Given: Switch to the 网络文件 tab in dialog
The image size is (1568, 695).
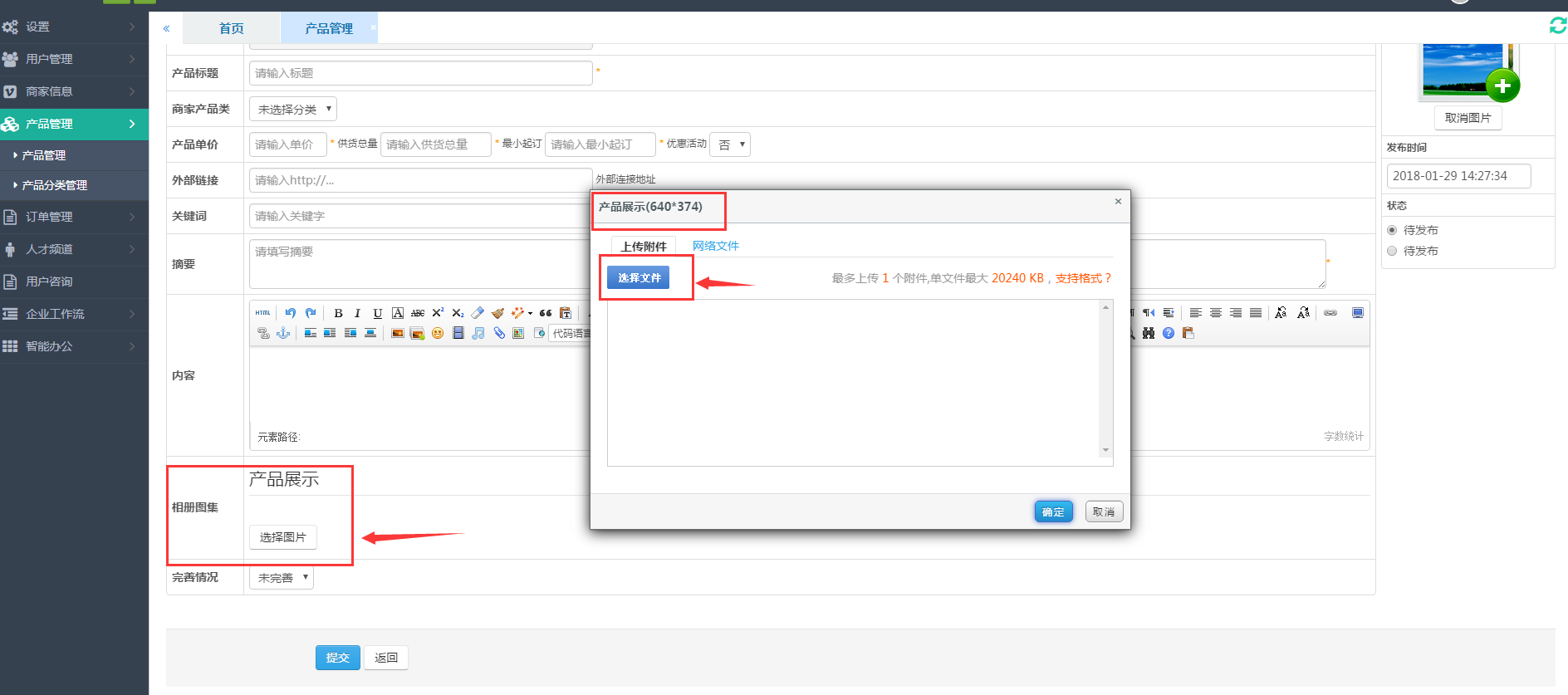Looking at the screenshot, I should [x=715, y=246].
